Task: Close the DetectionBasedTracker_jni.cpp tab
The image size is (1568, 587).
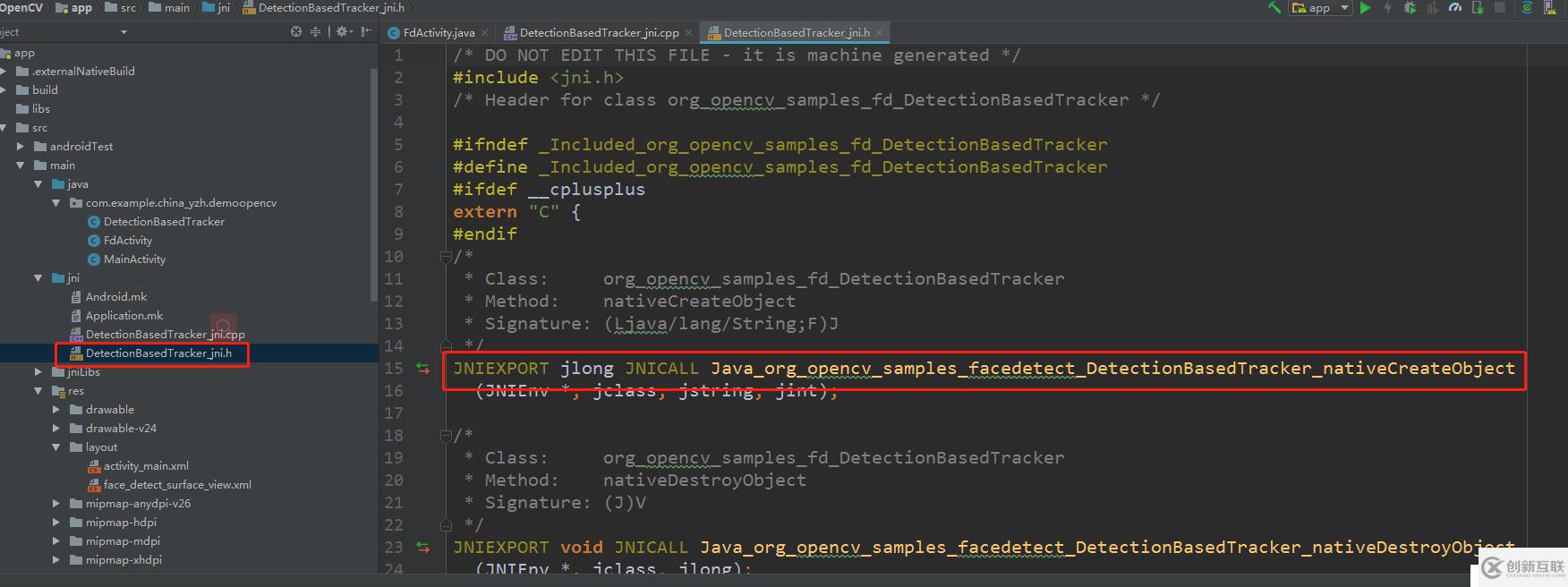Action: (689, 33)
